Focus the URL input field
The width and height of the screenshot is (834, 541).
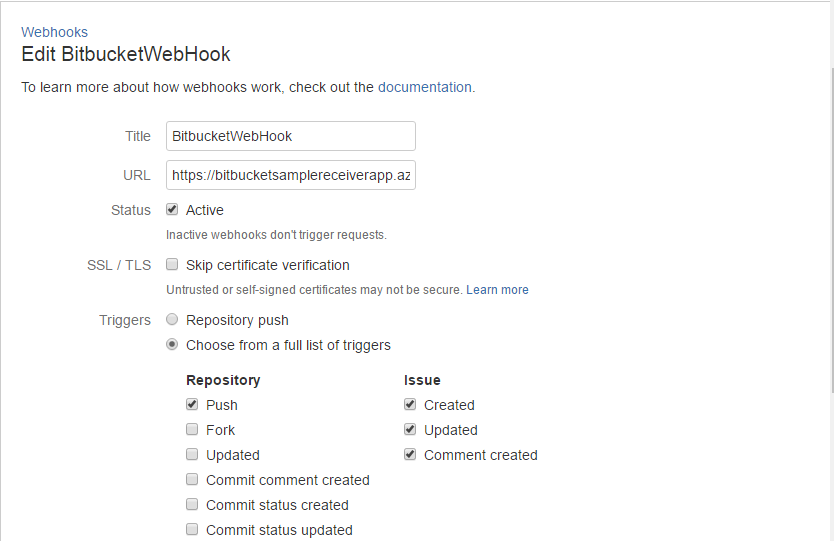coord(290,175)
